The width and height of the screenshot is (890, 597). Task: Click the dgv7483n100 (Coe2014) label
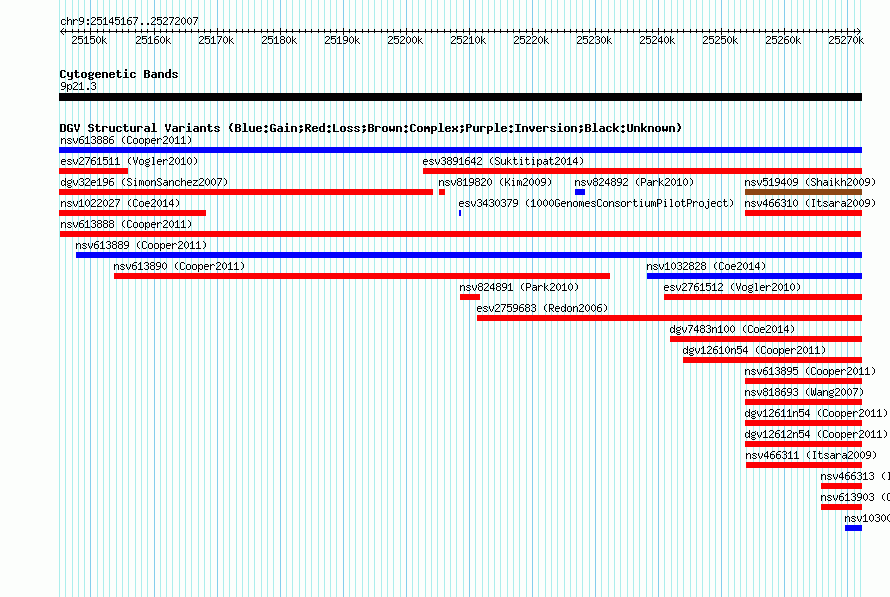click(x=732, y=329)
